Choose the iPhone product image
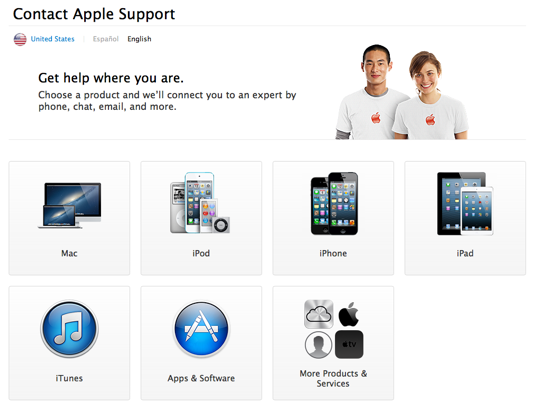540x410 pixels. coord(334,203)
